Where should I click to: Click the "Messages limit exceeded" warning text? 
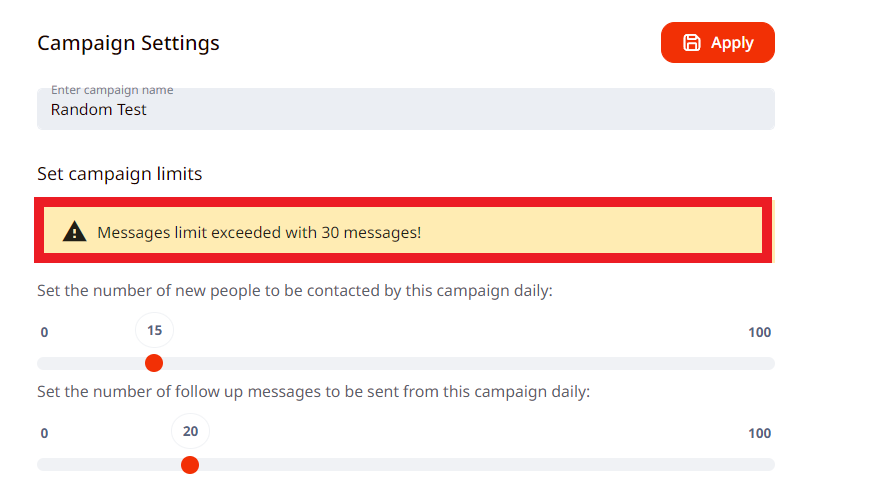tap(259, 233)
